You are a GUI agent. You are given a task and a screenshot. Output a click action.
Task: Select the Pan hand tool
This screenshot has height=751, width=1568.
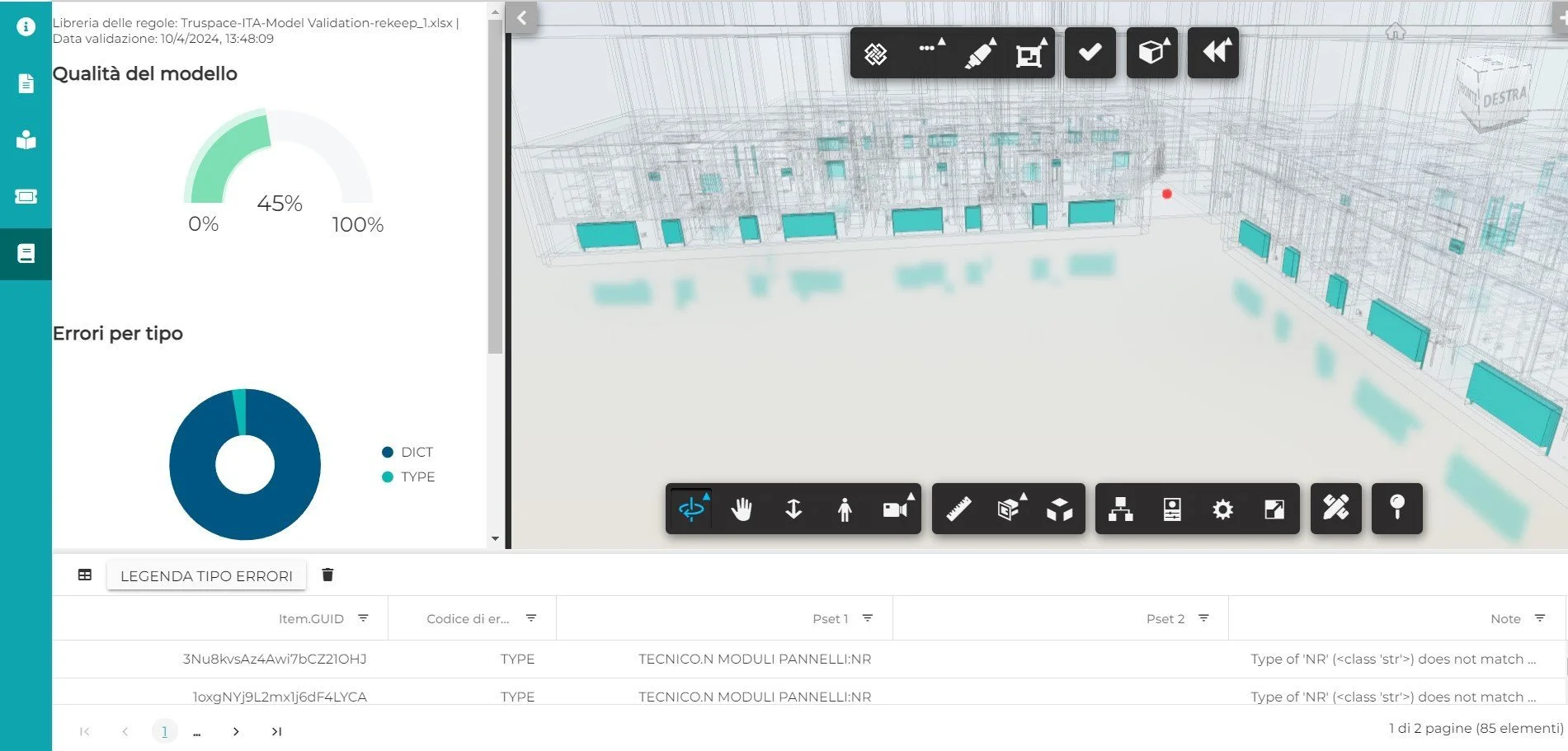(x=742, y=509)
